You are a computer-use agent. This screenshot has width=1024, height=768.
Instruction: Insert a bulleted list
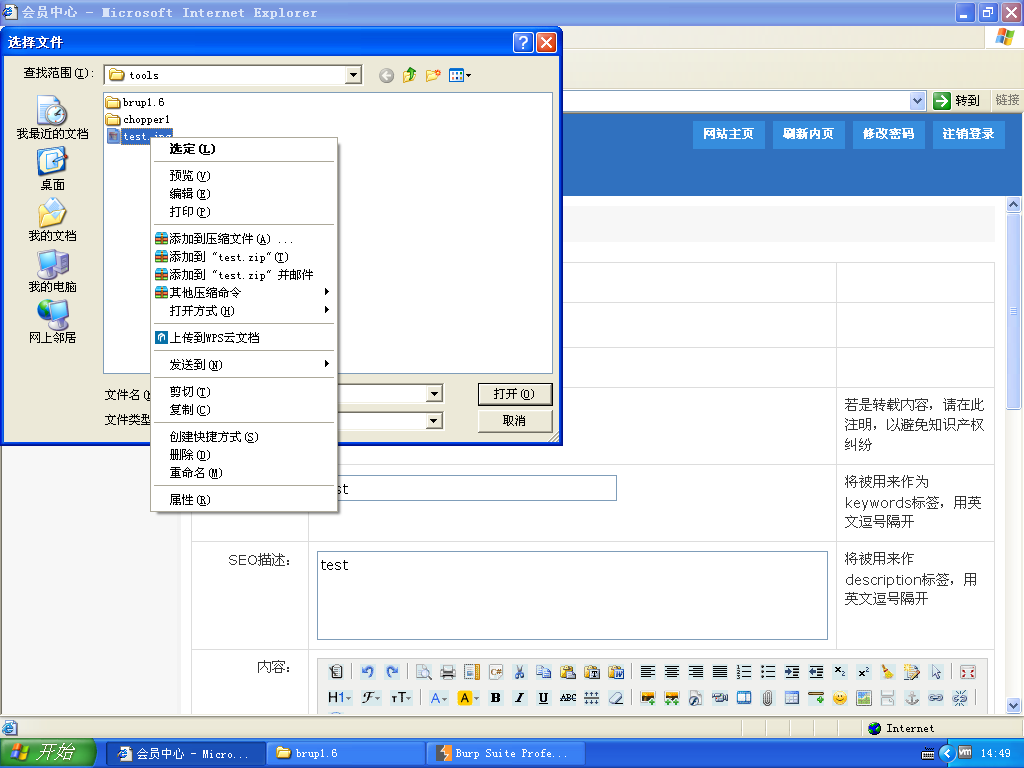pos(768,671)
